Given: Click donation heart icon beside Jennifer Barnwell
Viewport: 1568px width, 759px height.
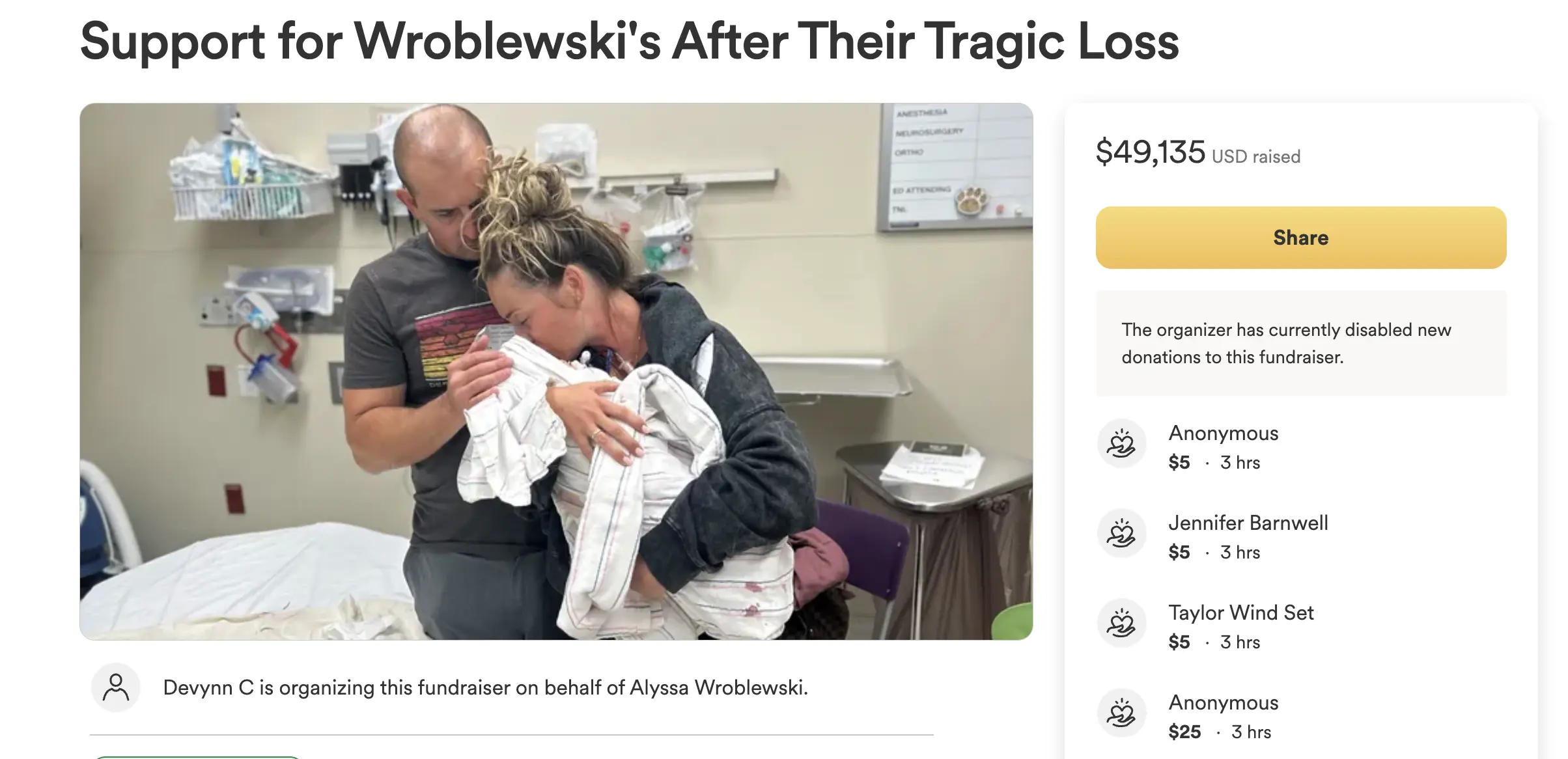Looking at the screenshot, I should (1121, 534).
